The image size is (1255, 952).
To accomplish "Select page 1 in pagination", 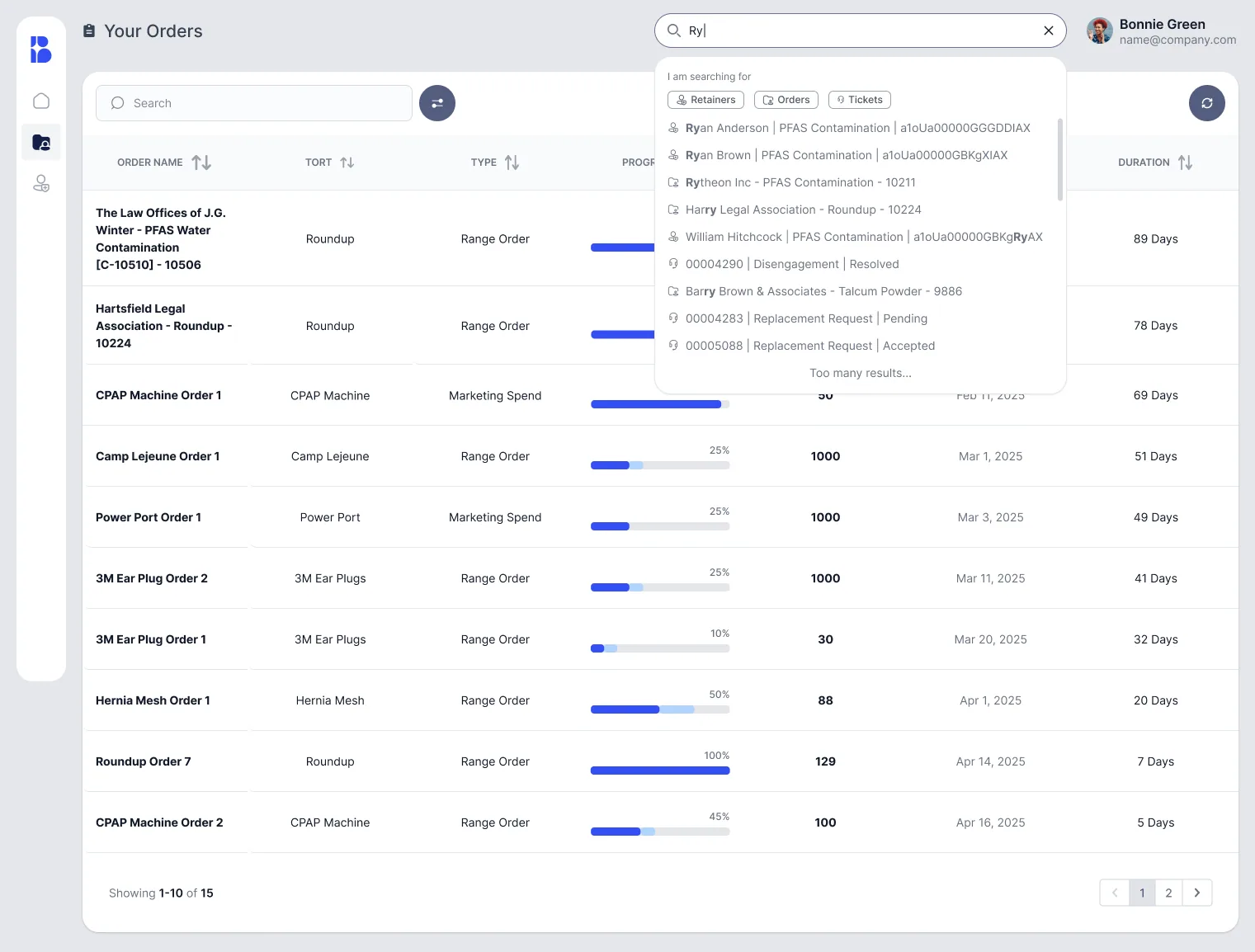I will (1142, 893).
